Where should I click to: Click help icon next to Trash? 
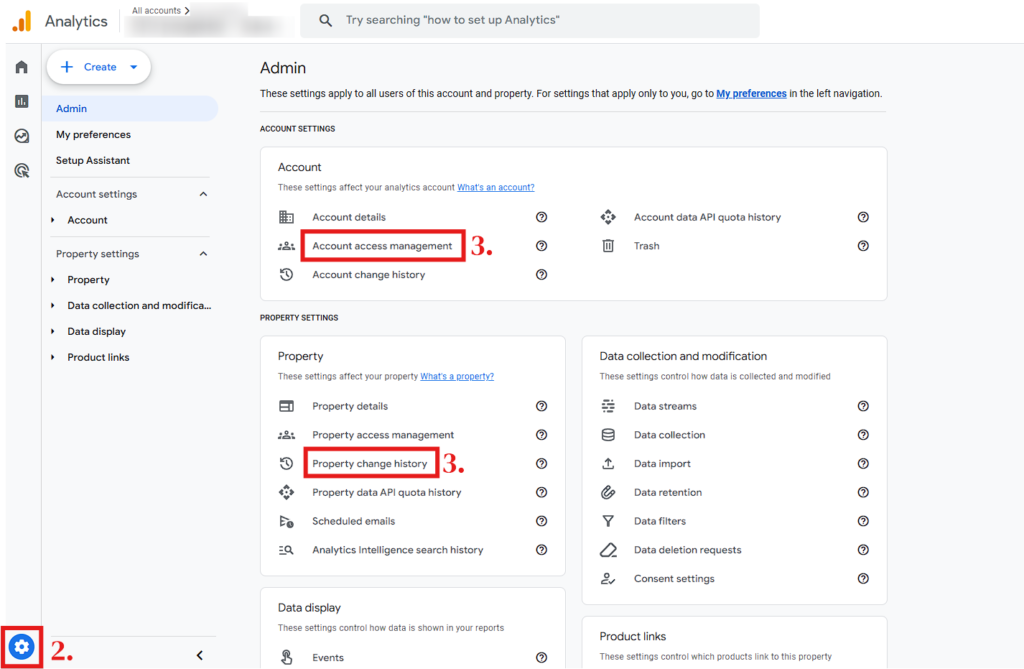[863, 246]
